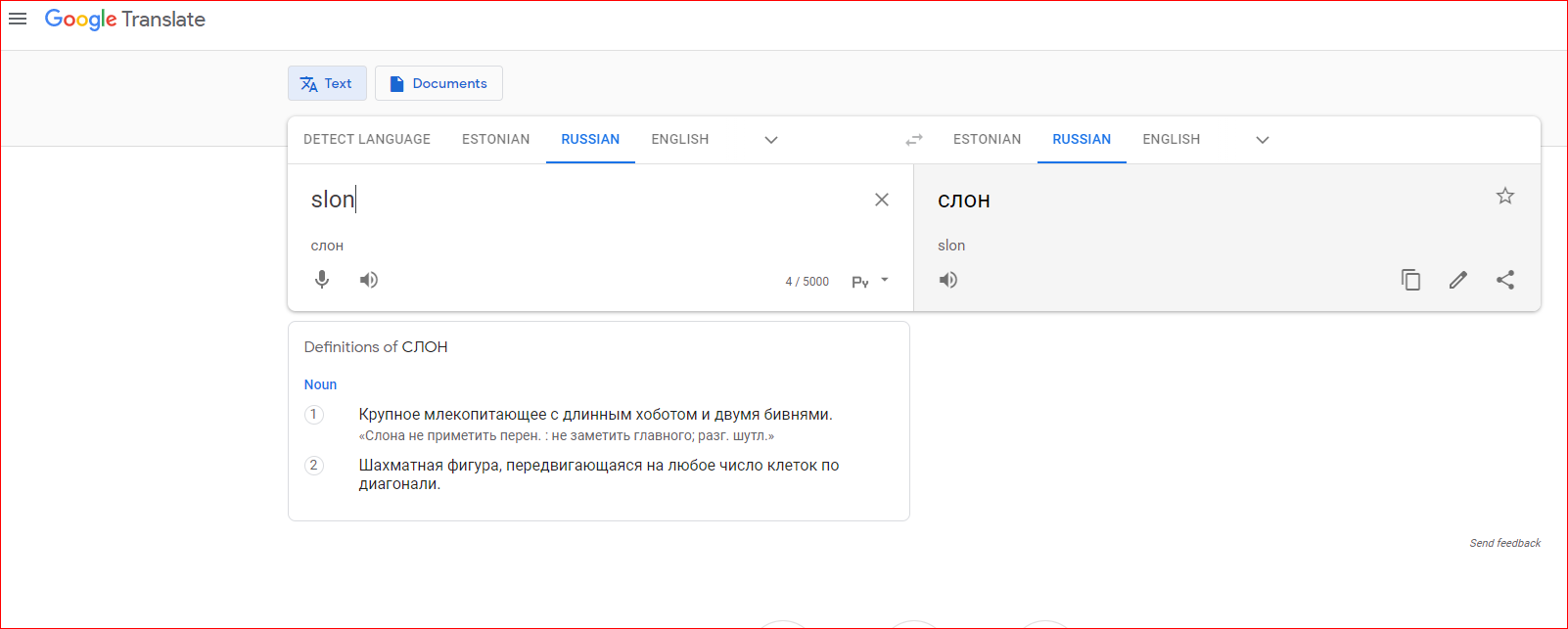
Task: Expand the source language list chevron
Action: [771, 140]
